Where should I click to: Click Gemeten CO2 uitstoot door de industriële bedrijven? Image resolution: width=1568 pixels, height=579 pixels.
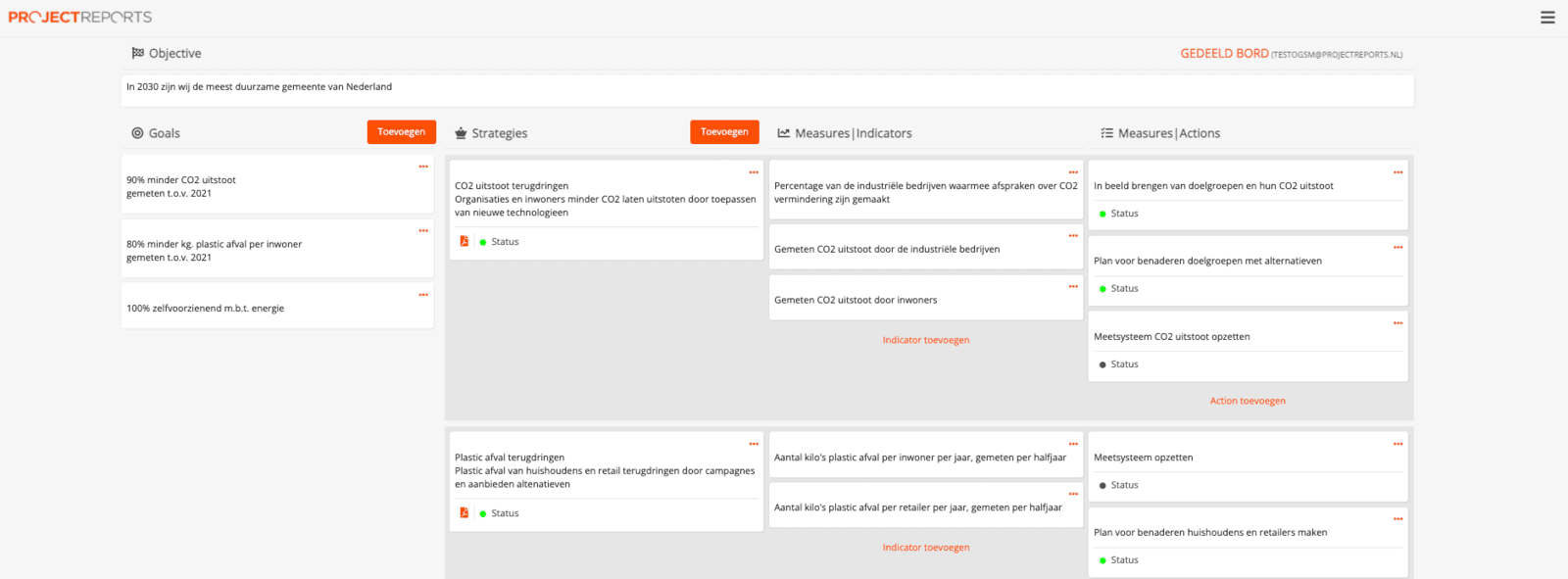coord(887,250)
